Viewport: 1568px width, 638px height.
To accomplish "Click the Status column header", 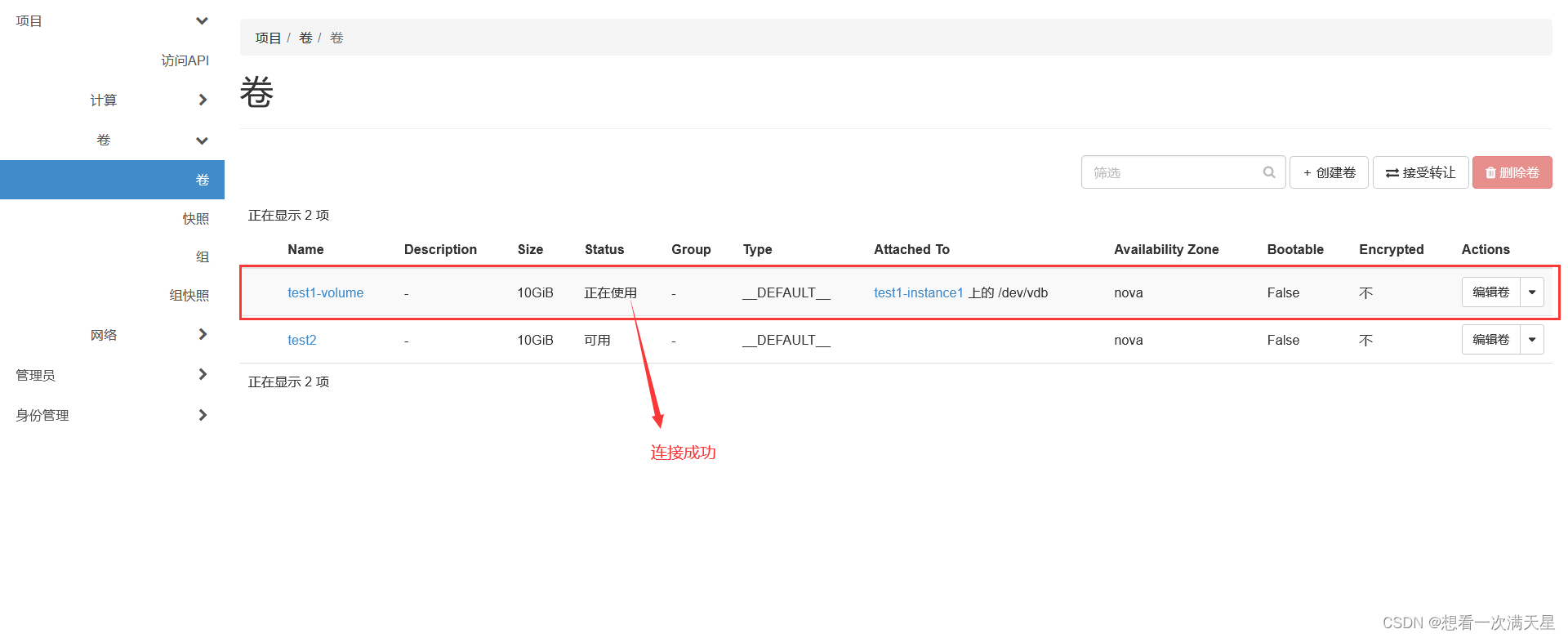I will [x=604, y=249].
